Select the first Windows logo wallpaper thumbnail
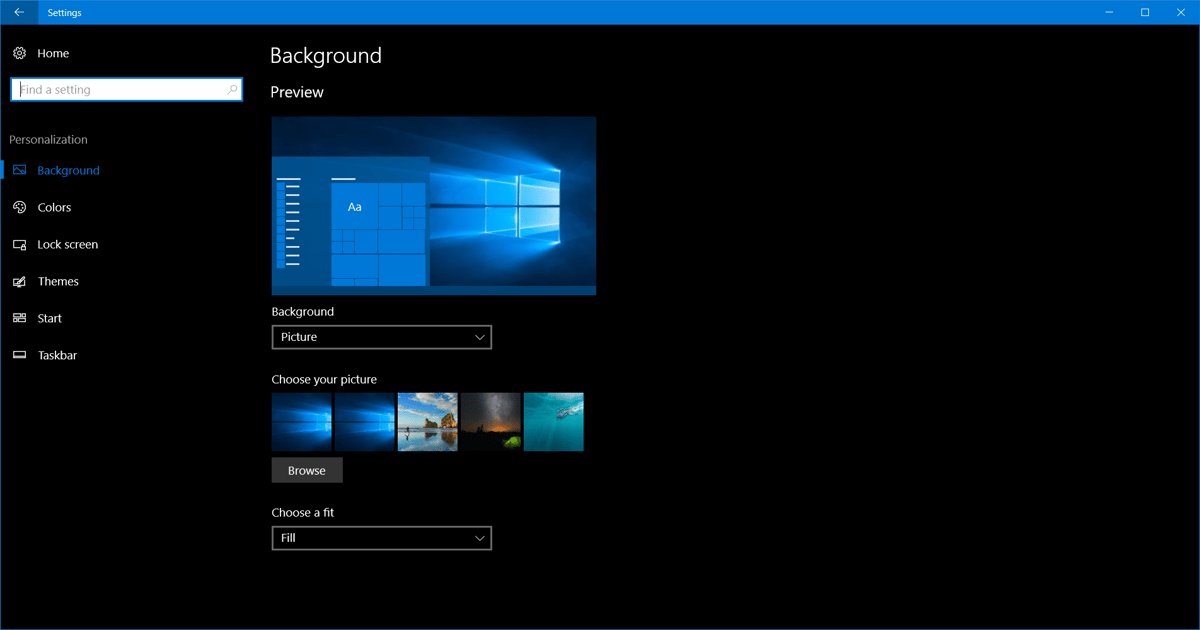 (301, 422)
